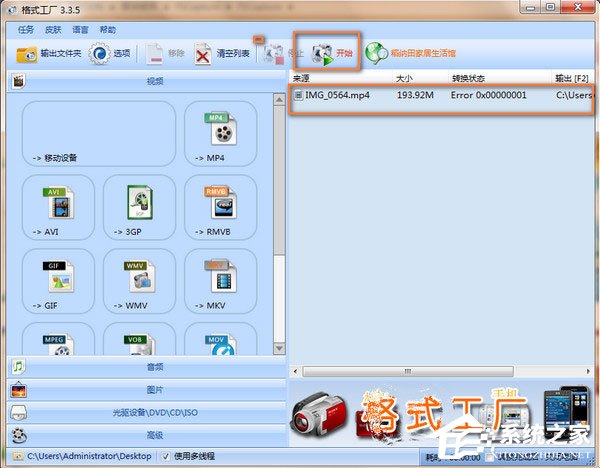This screenshot has height=468, width=600.
Task: Select the -> AVI conversion icon
Action: pos(58,207)
